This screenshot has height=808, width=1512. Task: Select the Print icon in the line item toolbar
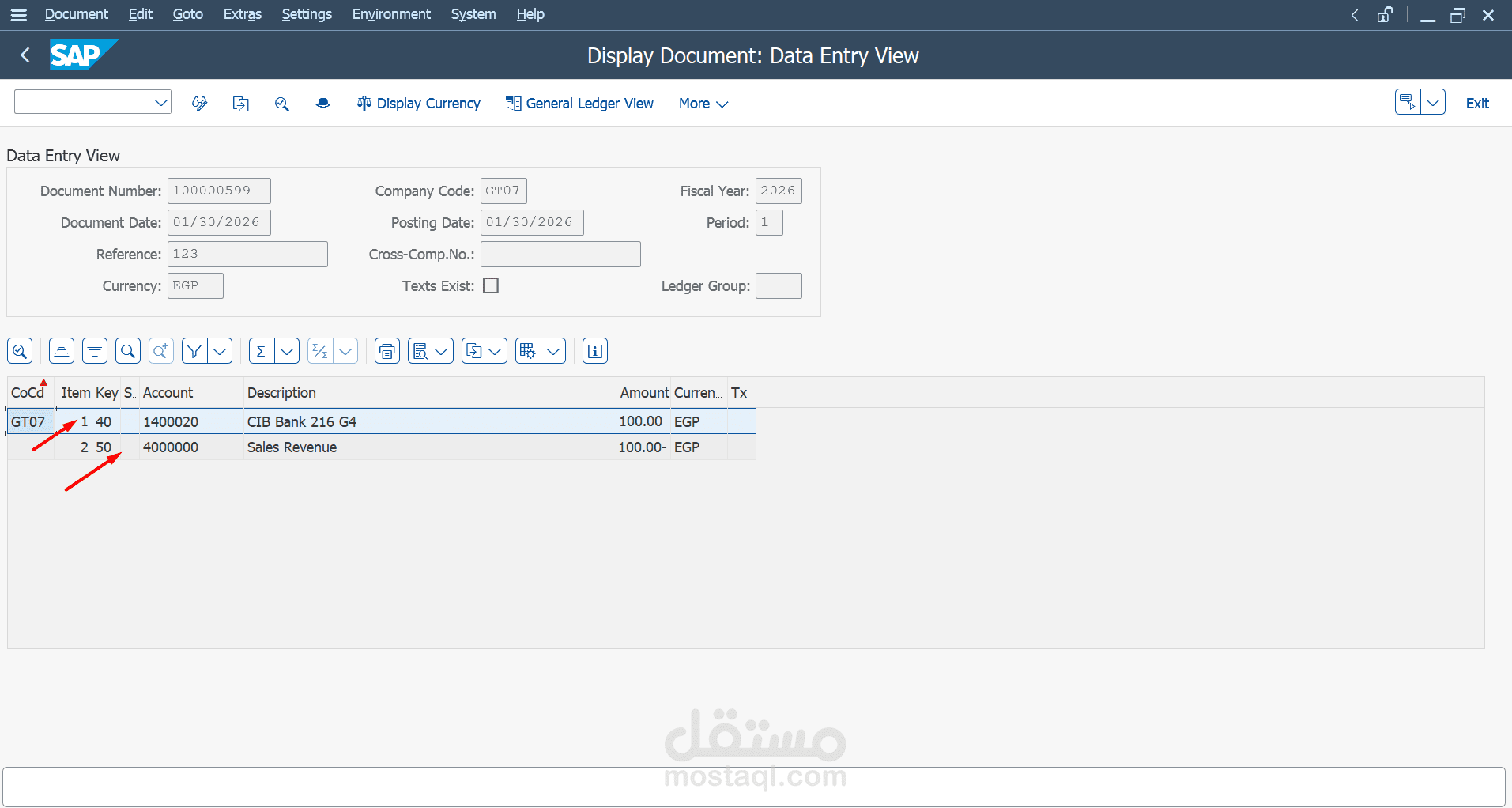[386, 350]
